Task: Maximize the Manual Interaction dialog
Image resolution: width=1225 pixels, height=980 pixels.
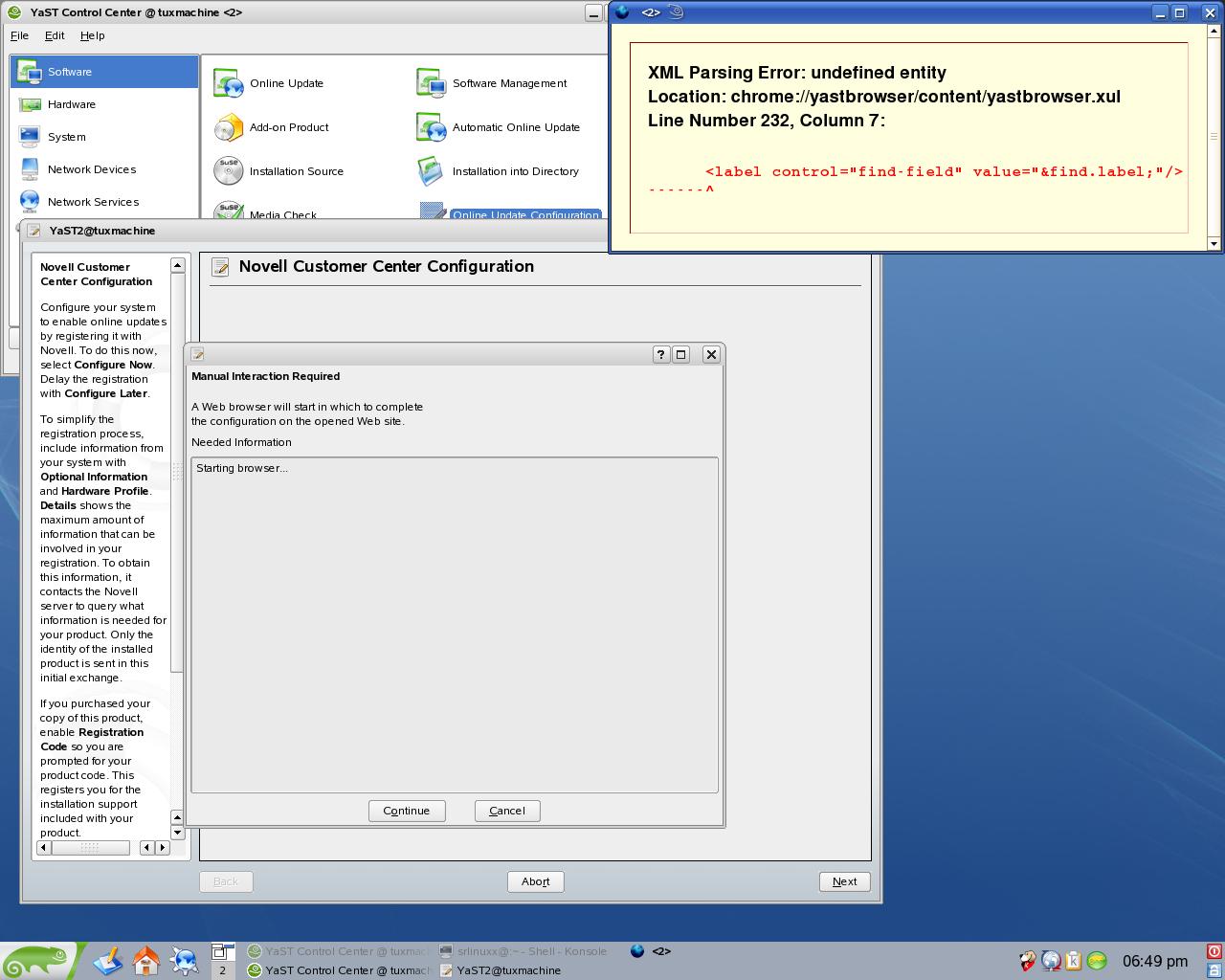Action: pos(681,354)
